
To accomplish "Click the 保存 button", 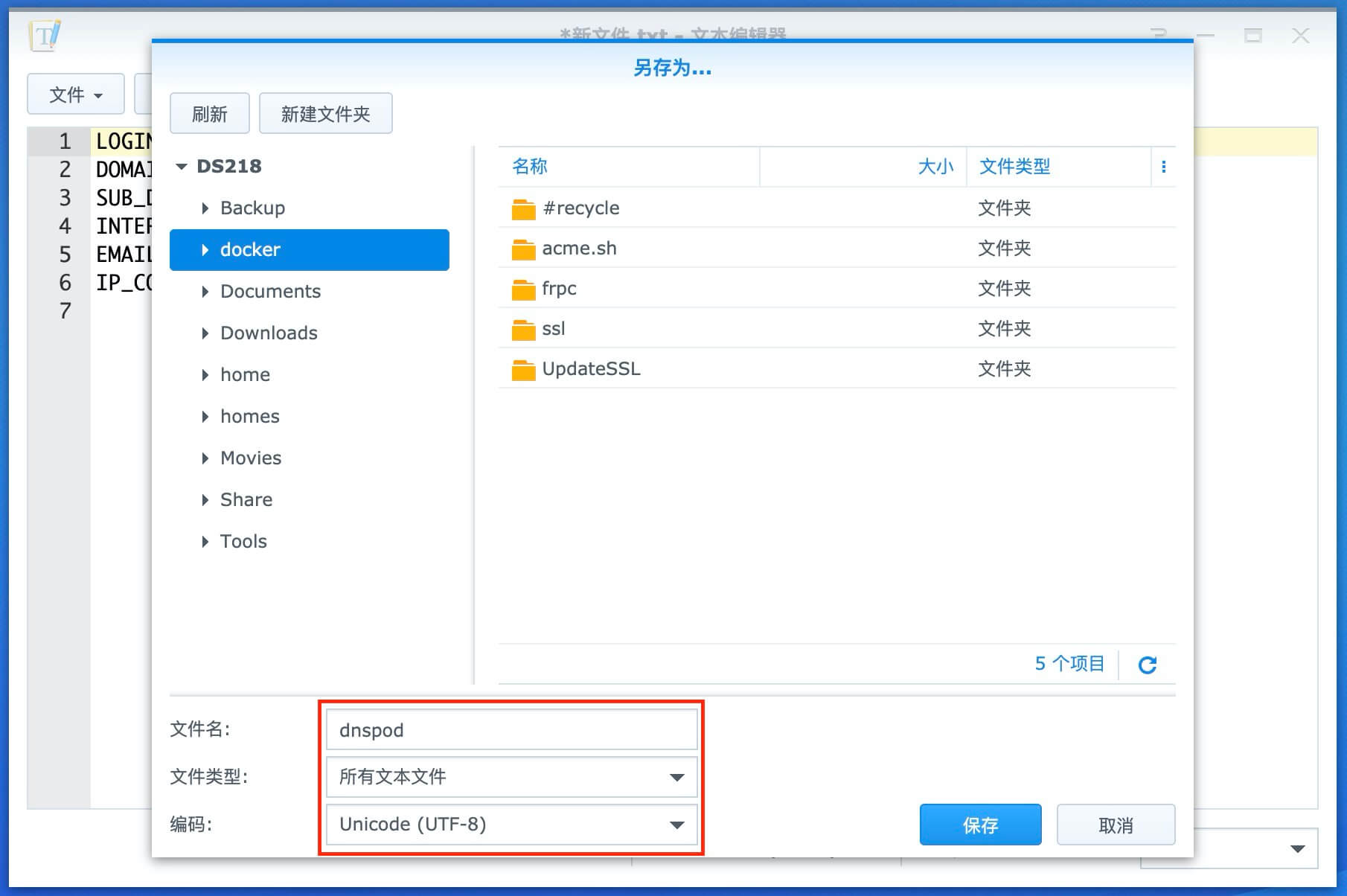I will click(x=979, y=825).
